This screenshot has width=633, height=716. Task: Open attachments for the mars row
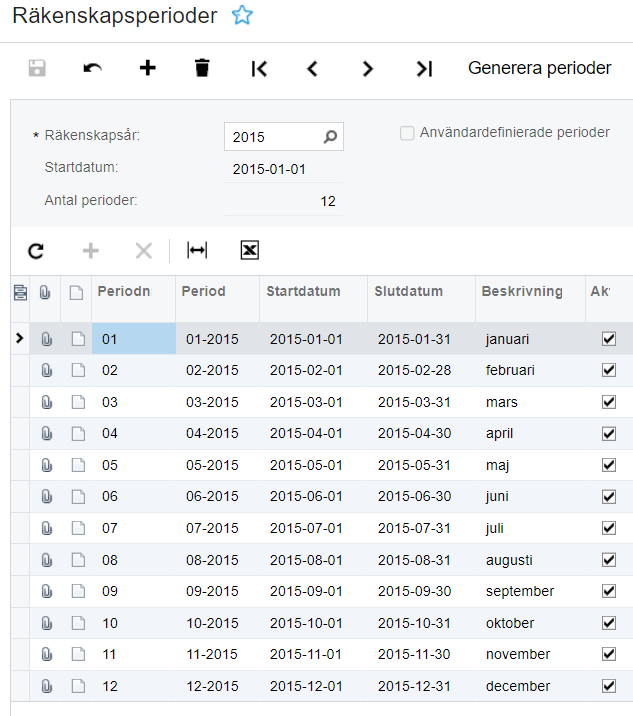(47, 402)
